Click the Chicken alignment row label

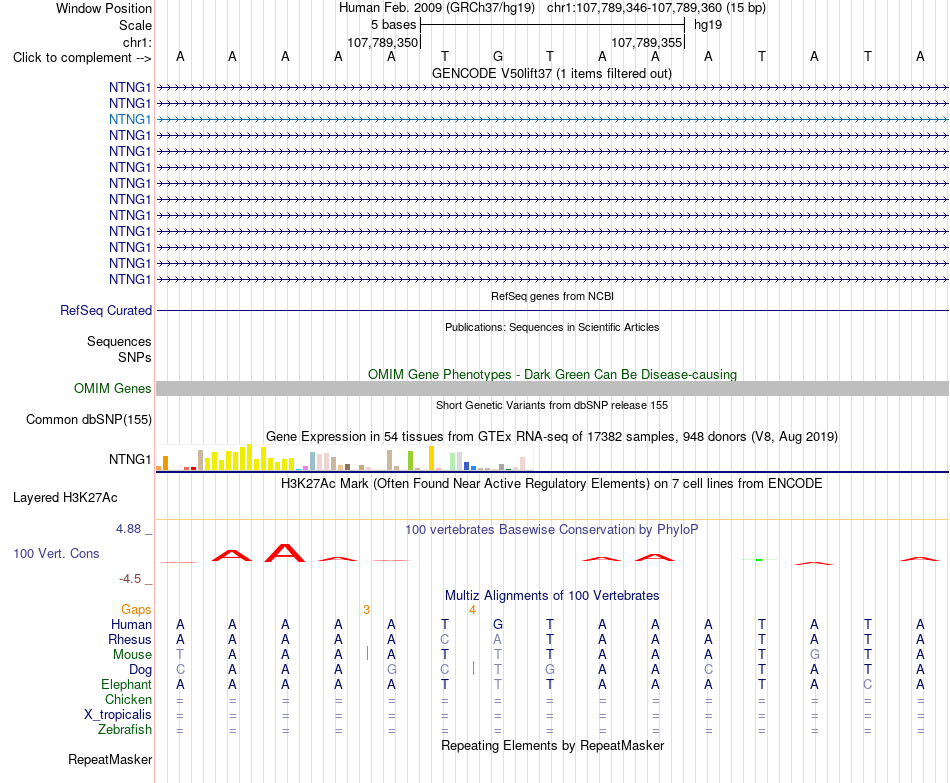click(128, 699)
